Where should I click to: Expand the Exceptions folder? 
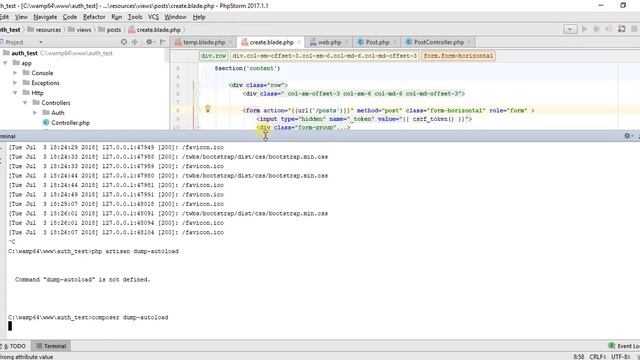[x=15, y=83]
